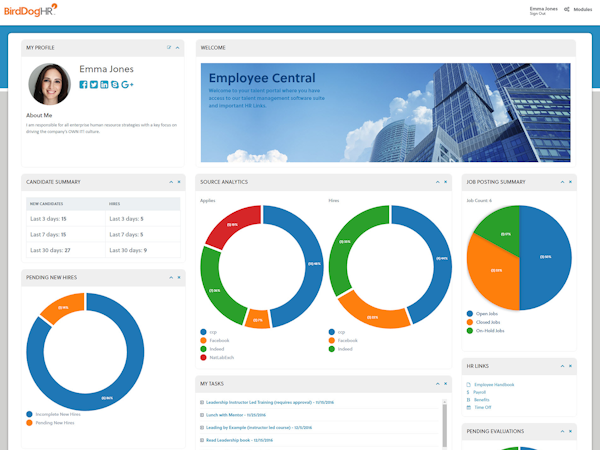Check the Read Leadership book task box

(x=202, y=439)
